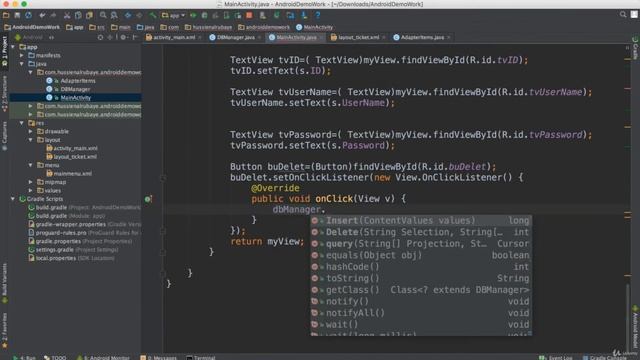Open the Android project view selector
Image resolution: width=640 pixels, height=360 pixels.
click(35, 37)
